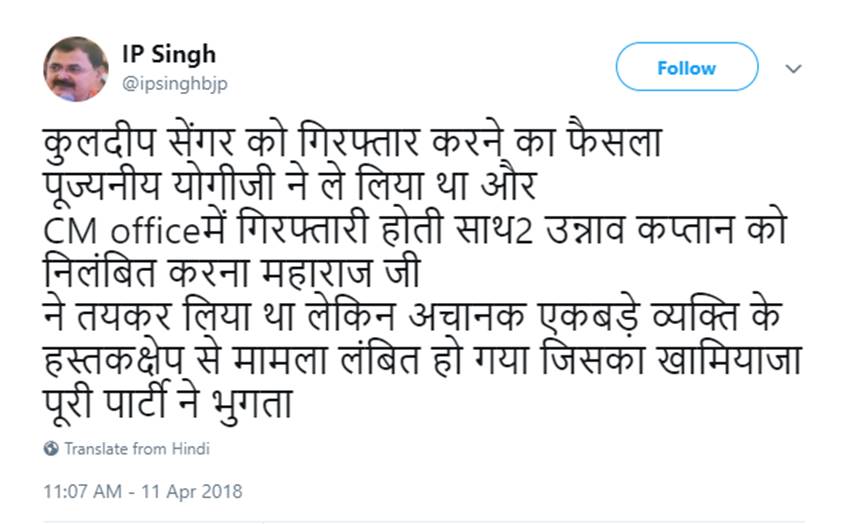This screenshot has width=850, height=524.
Task: Click IP Singh's profile avatar photo
Action: click(76, 68)
